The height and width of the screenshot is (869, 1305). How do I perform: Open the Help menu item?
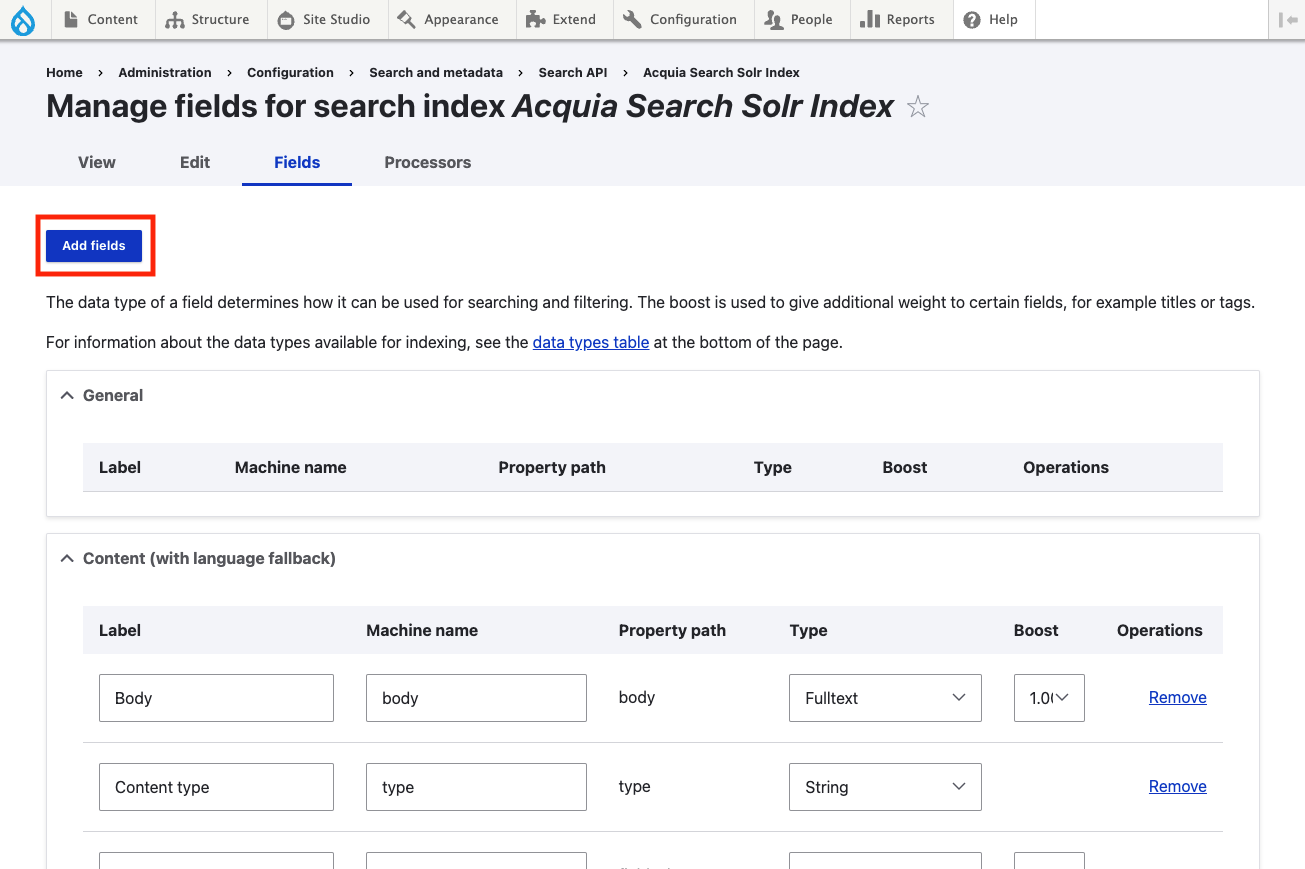[991, 20]
